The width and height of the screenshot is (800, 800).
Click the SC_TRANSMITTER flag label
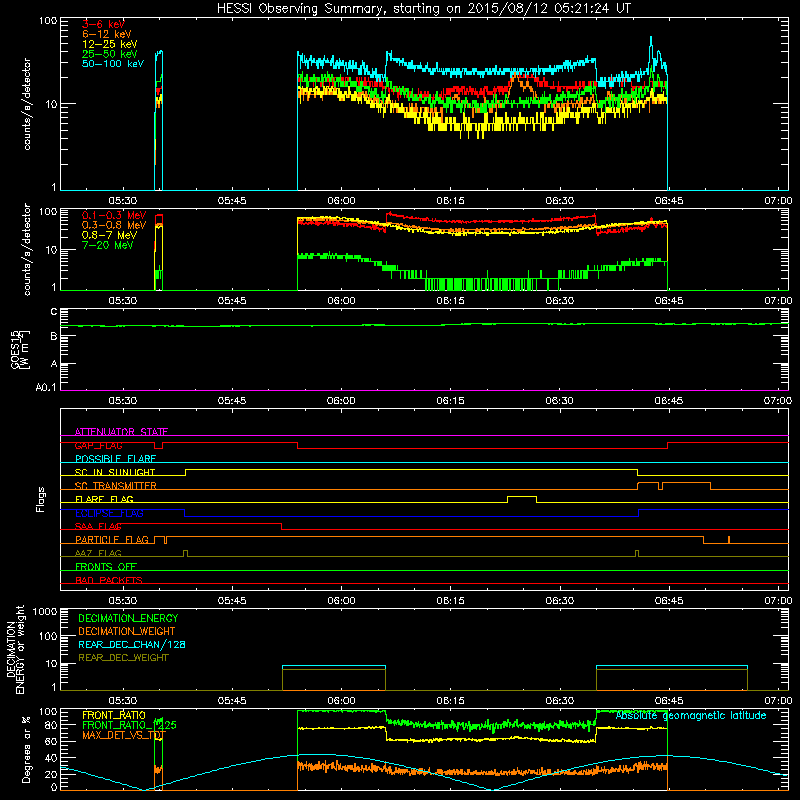tap(116, 486)
